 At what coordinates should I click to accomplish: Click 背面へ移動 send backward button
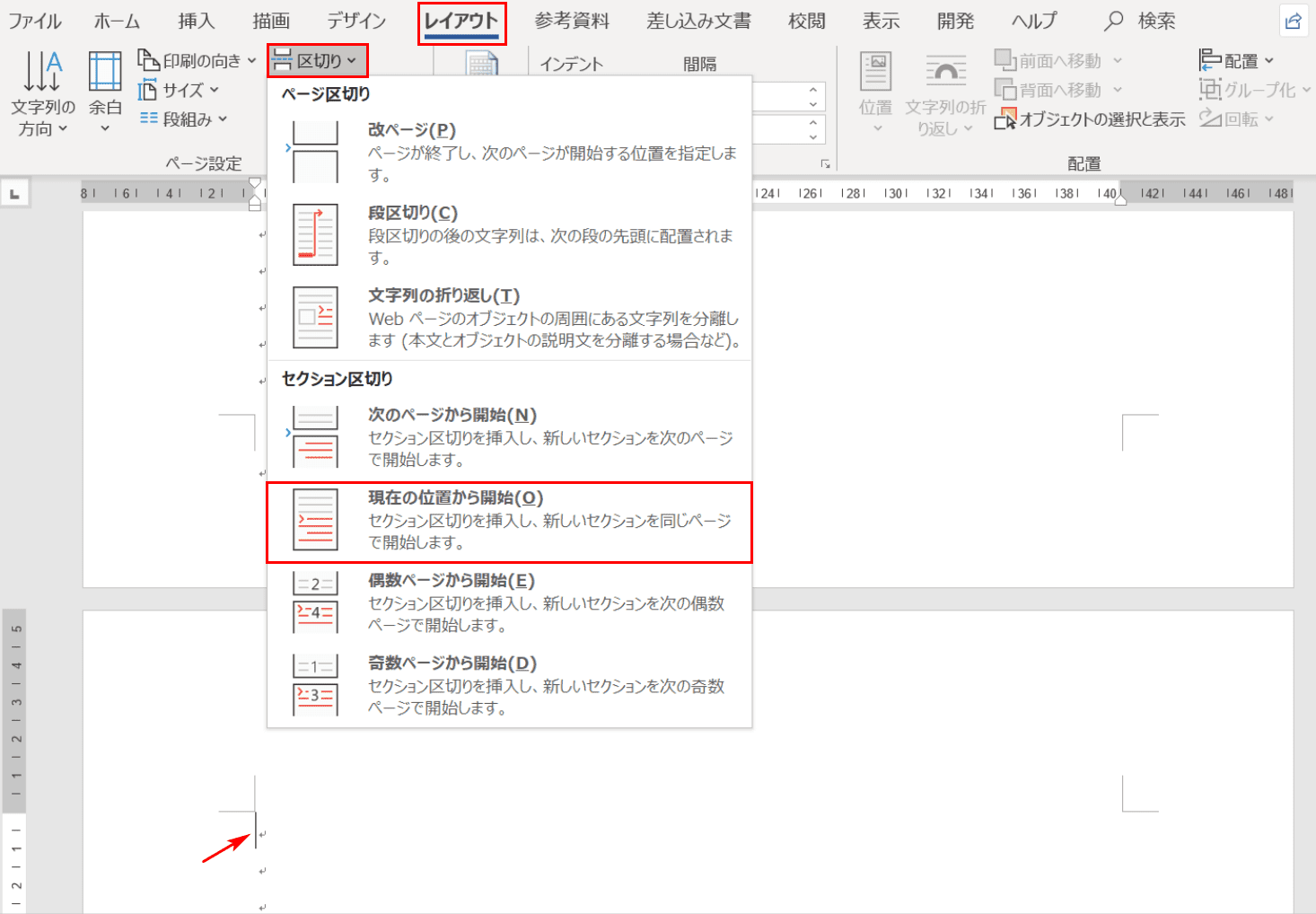tap(1049, 90)
